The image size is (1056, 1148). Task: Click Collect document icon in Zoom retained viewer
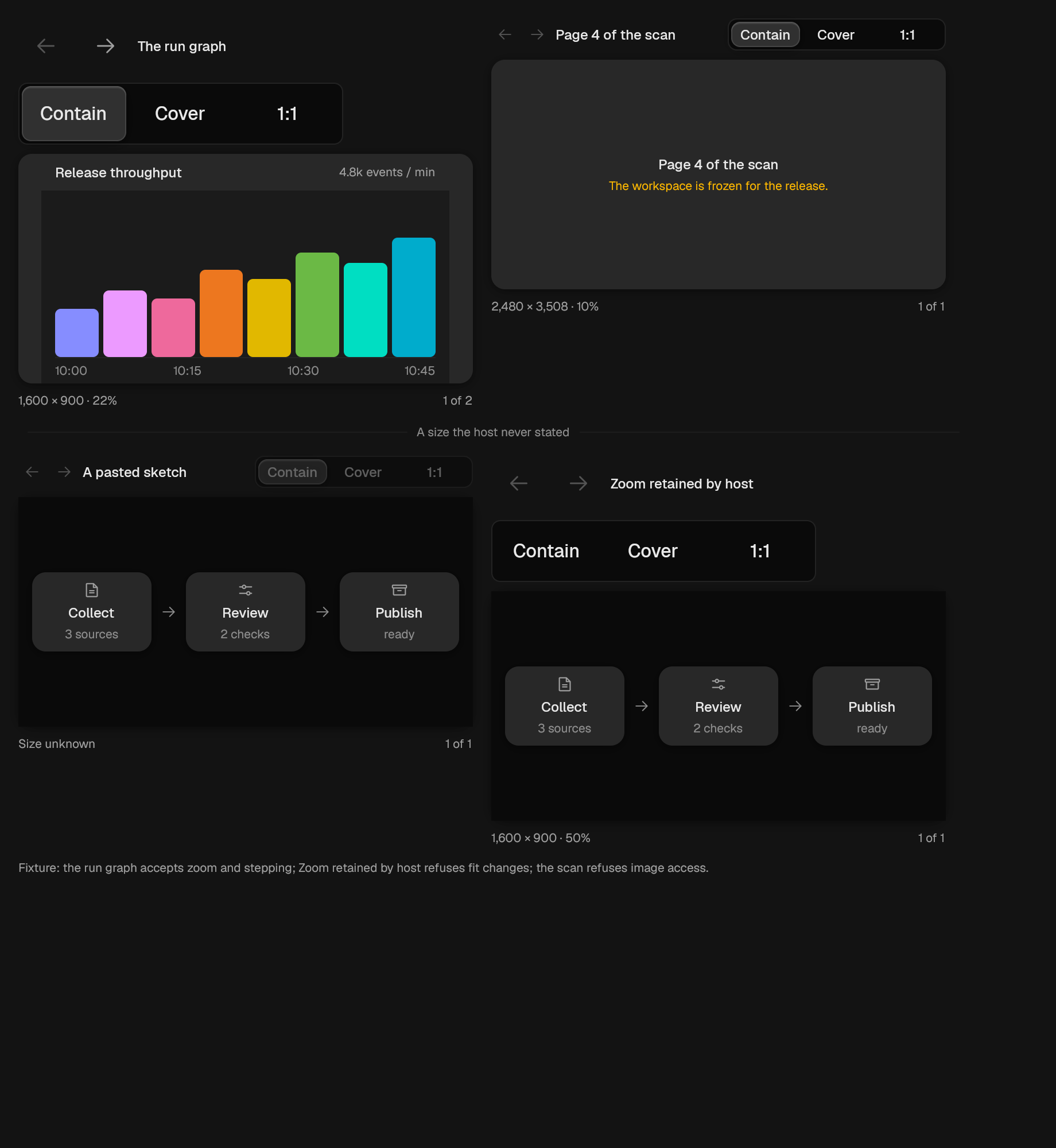[x=565, y=684]
